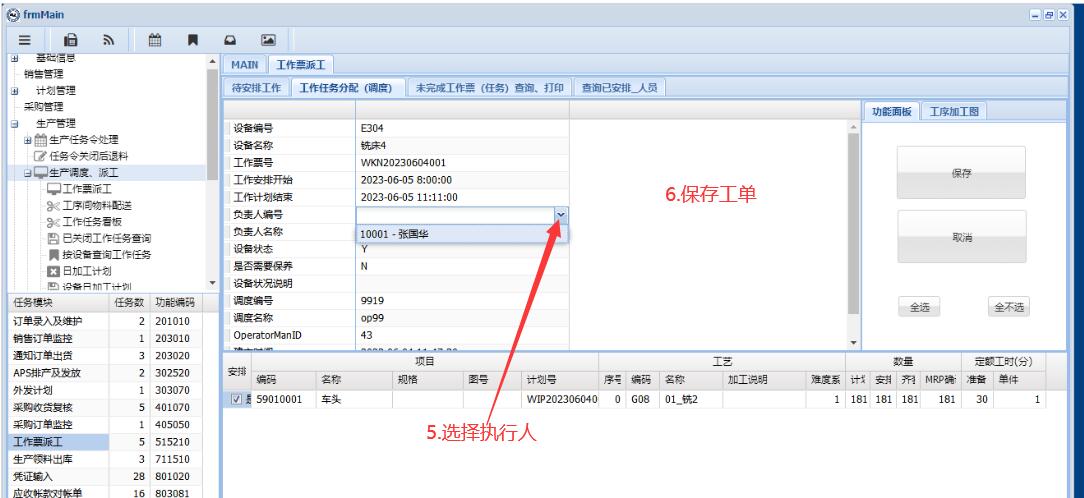The image size is (1084, 498).
Task: Open the 负责人编号 dropdown arrow
Action: [561, 215]
